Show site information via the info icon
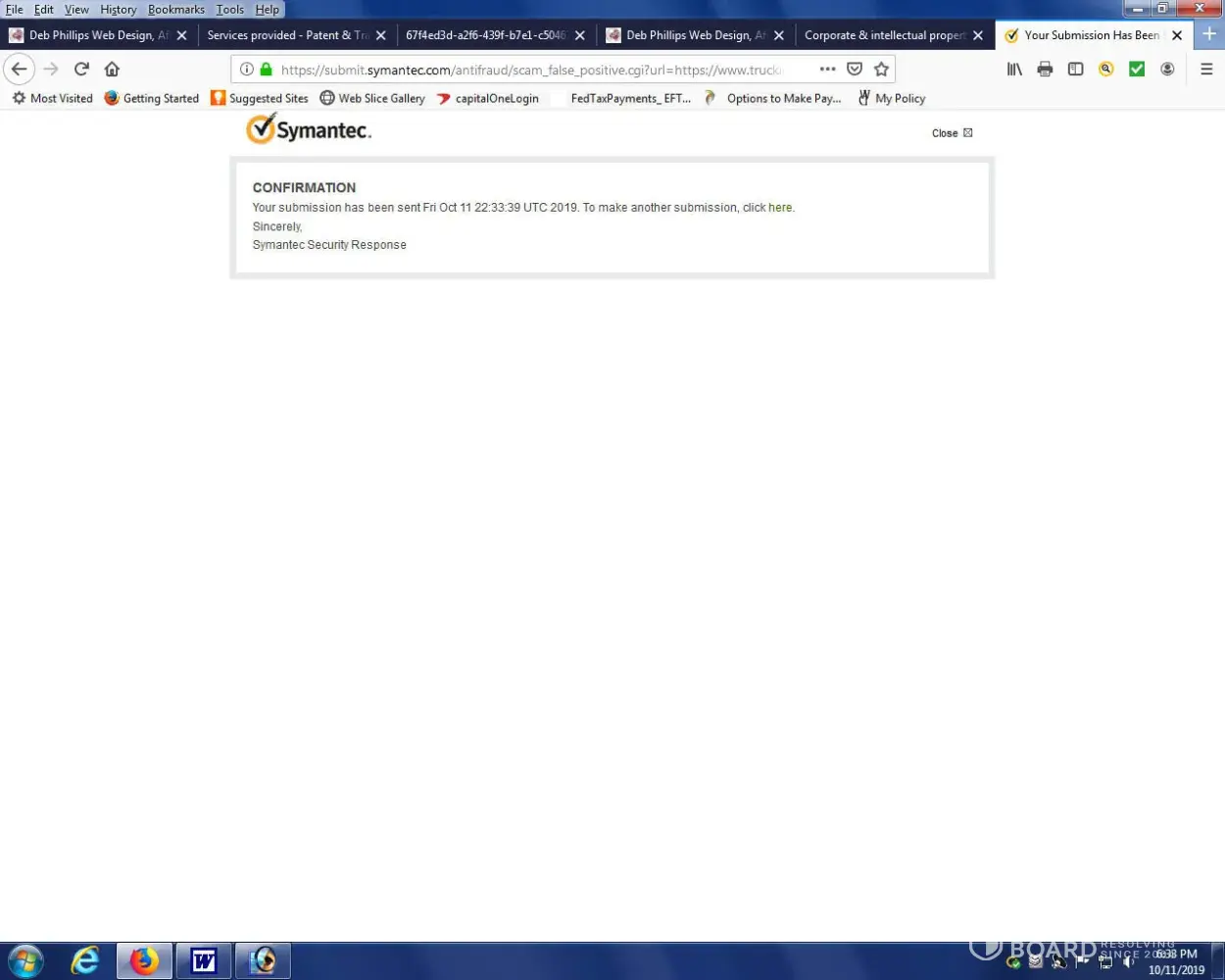1225x980 pixels. [247, 70]
